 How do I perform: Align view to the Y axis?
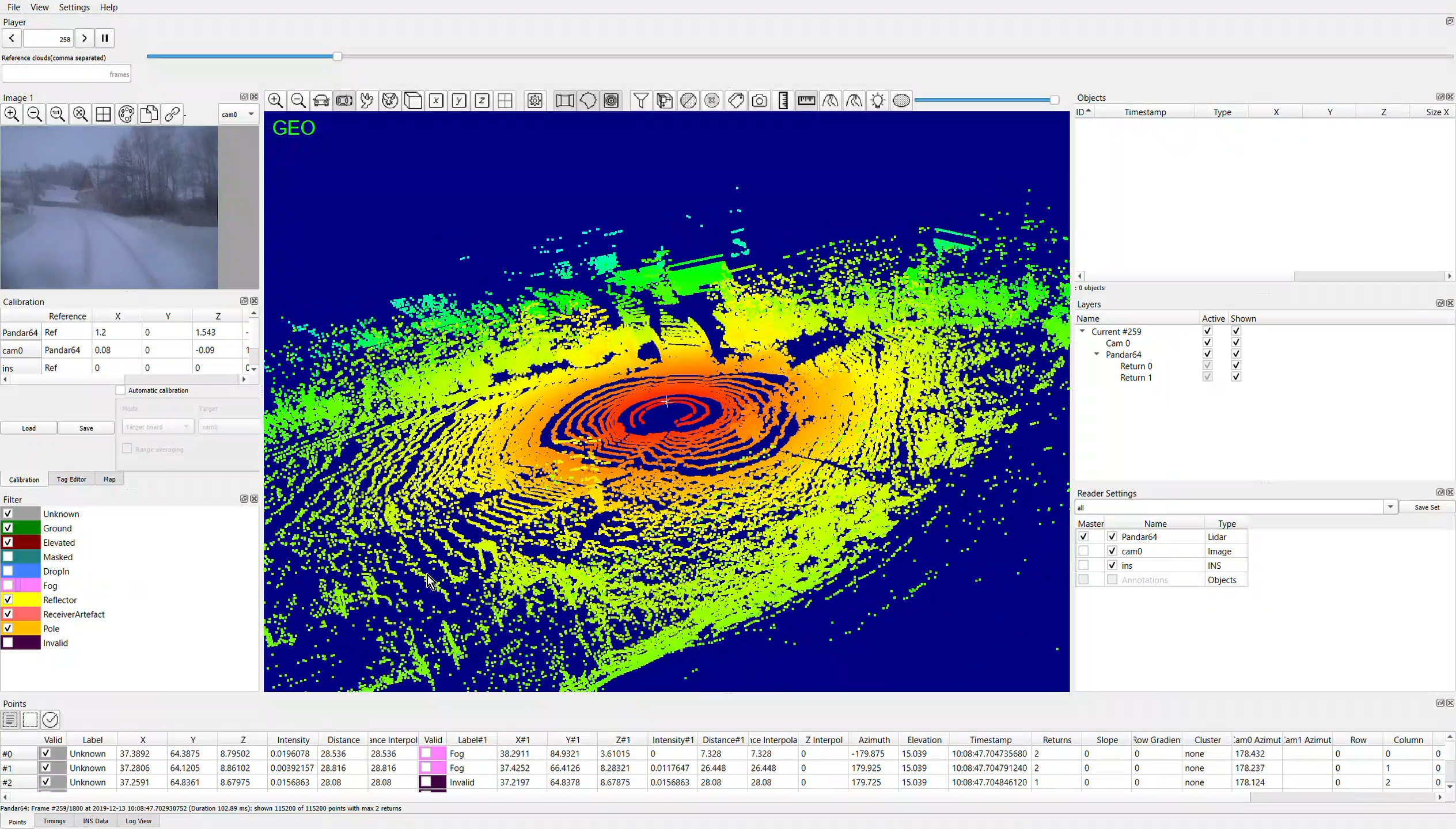[x=459, y=101]
